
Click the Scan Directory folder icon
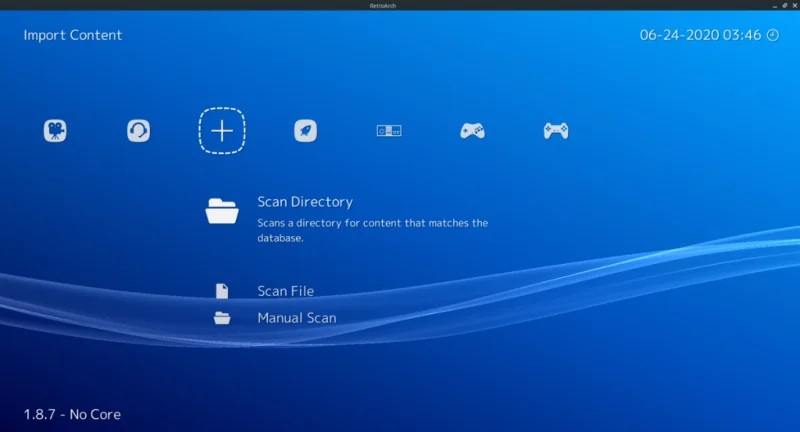click(222, 211)
